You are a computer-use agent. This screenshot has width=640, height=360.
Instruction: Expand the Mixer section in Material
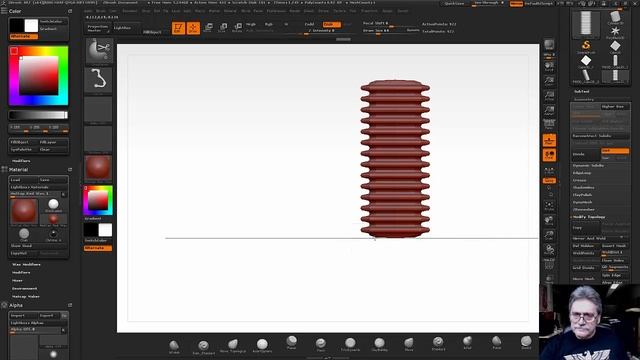(x=17, y=280)
